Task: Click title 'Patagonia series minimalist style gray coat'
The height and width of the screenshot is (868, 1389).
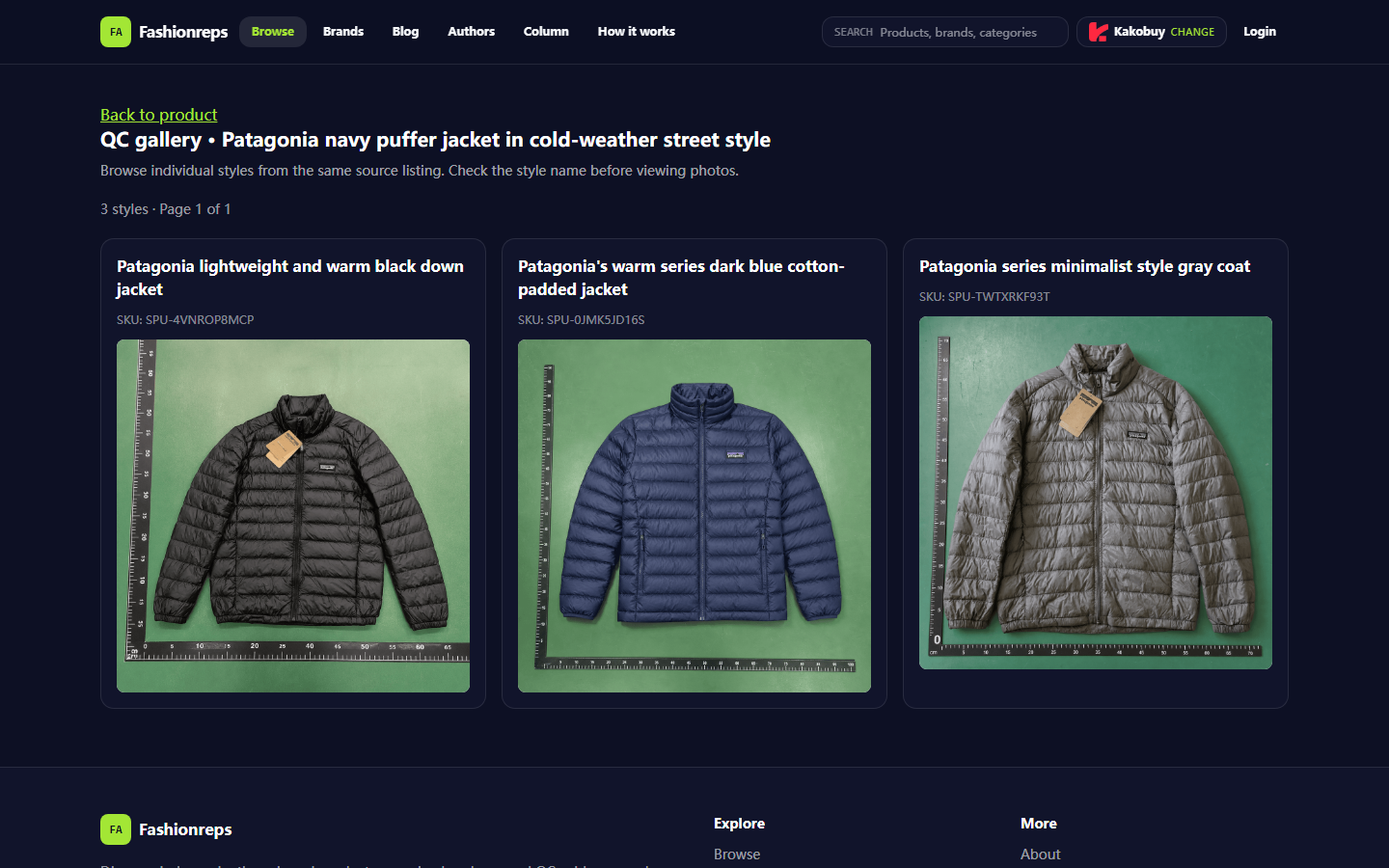Action: click(1084, 266)
